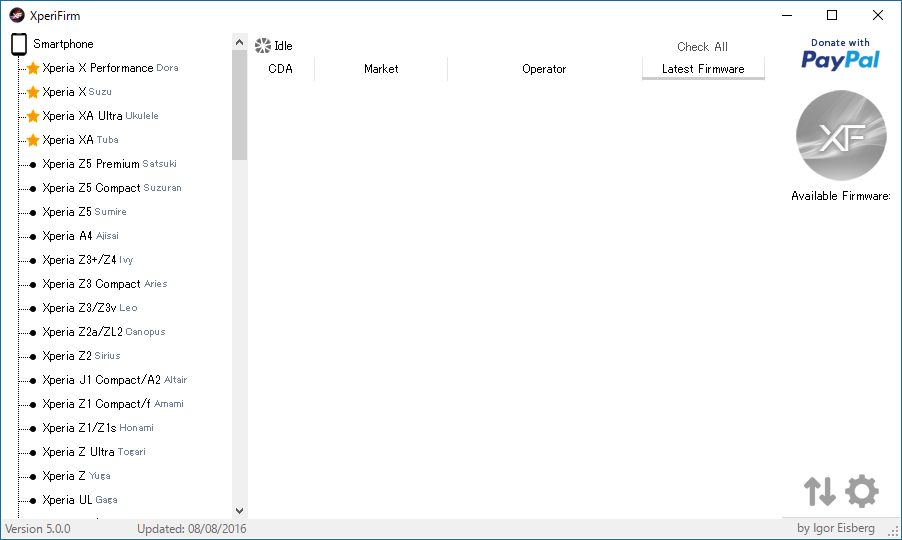Click the window resize grip corner
Image resolution: width=902 pixels, height=540 pixels.
[893, 532]
